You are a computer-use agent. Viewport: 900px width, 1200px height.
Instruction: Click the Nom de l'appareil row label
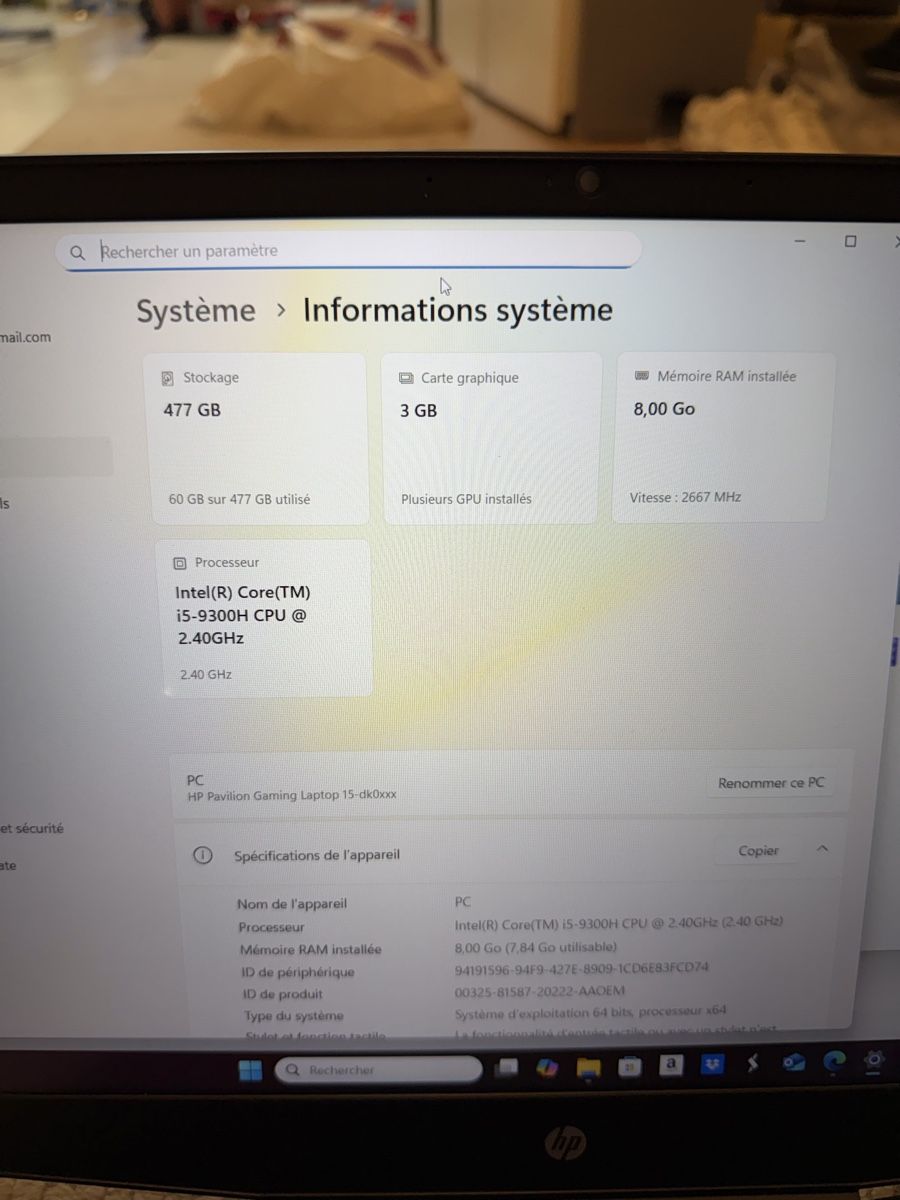(292, 904)
